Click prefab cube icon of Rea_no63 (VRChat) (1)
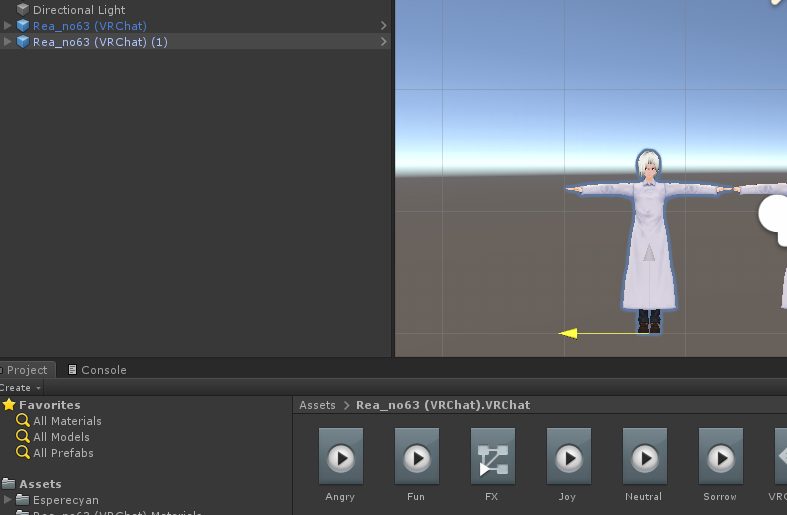Viewport: 787px width, 515px height. click(23, 42)
